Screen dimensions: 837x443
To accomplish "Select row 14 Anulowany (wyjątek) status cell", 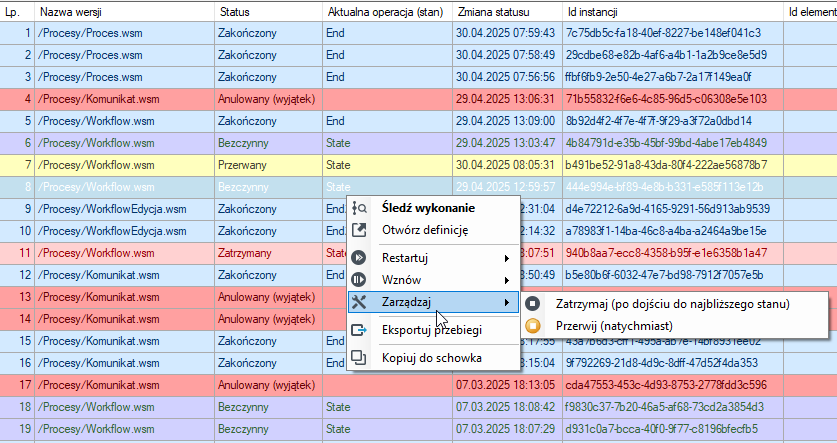I will coord(269,319).
